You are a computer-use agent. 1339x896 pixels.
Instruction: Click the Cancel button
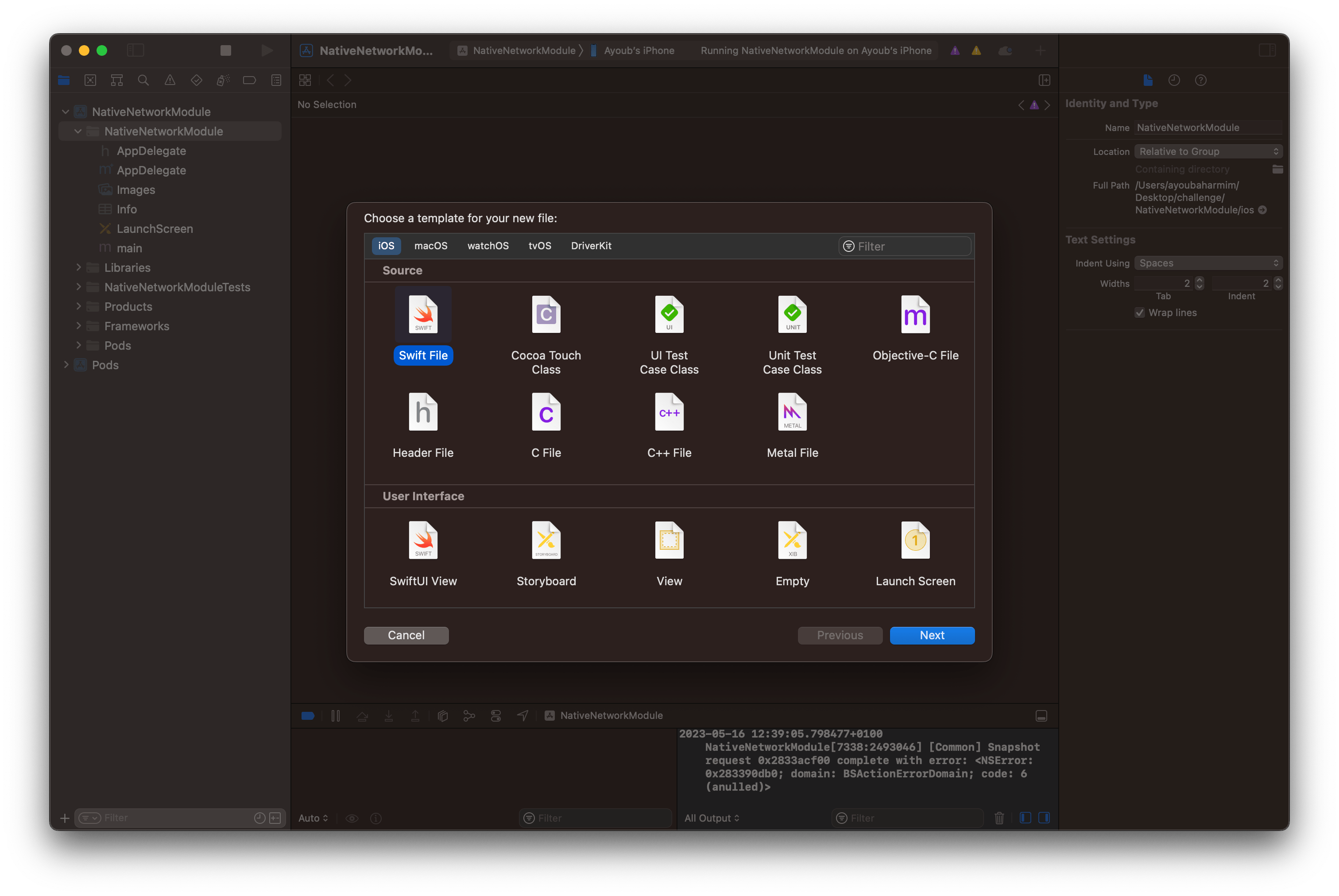click(406, 635)
